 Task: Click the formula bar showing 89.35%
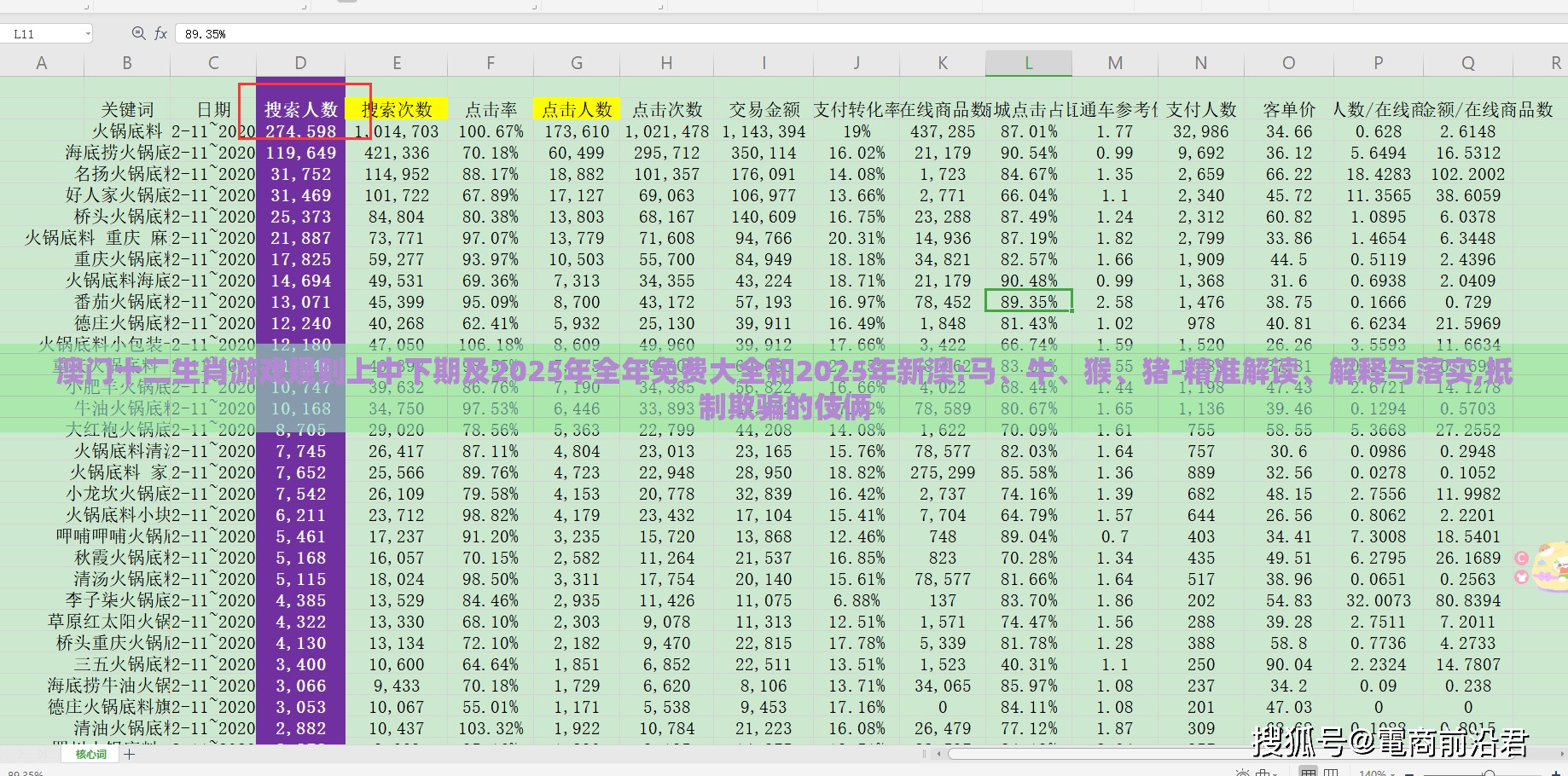pos(870,34)
